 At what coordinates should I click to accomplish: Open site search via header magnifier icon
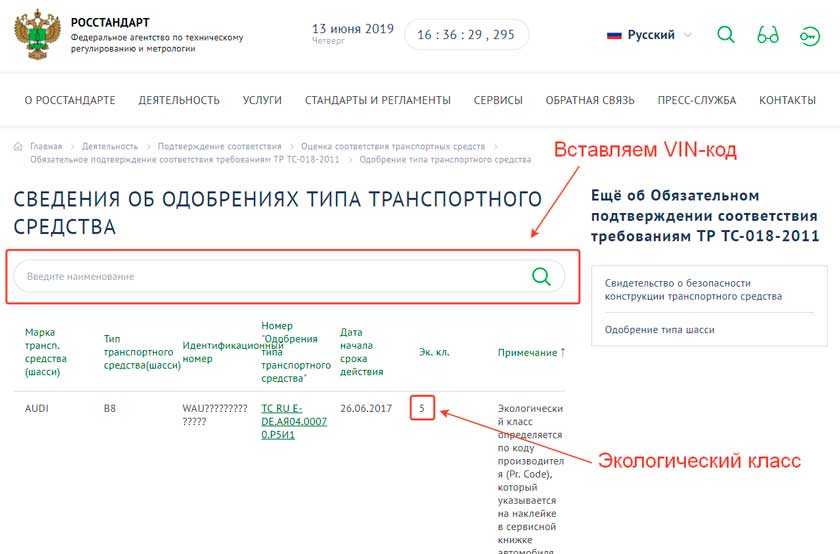pos(726,35)
